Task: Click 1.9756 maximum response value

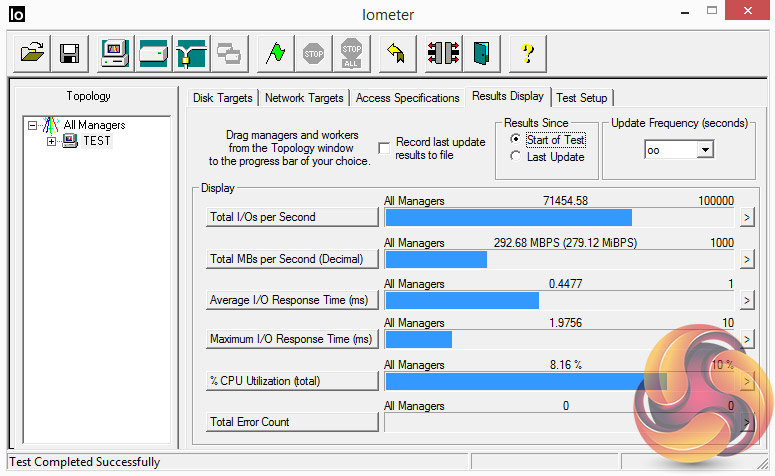Action: [565, 323]
